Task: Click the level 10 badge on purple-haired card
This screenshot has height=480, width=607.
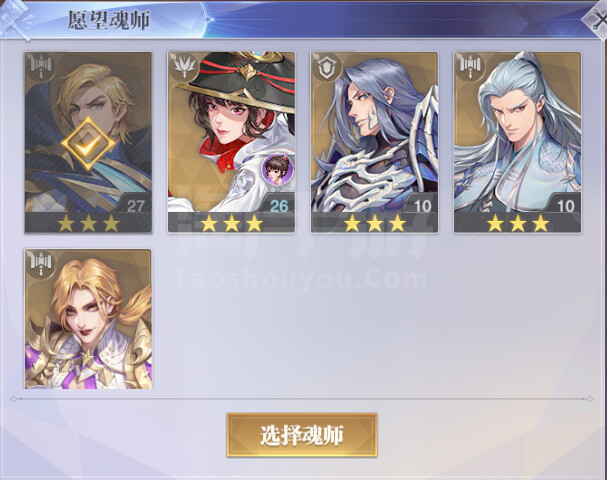Action: pyautogui.click(x=422, y=205)
